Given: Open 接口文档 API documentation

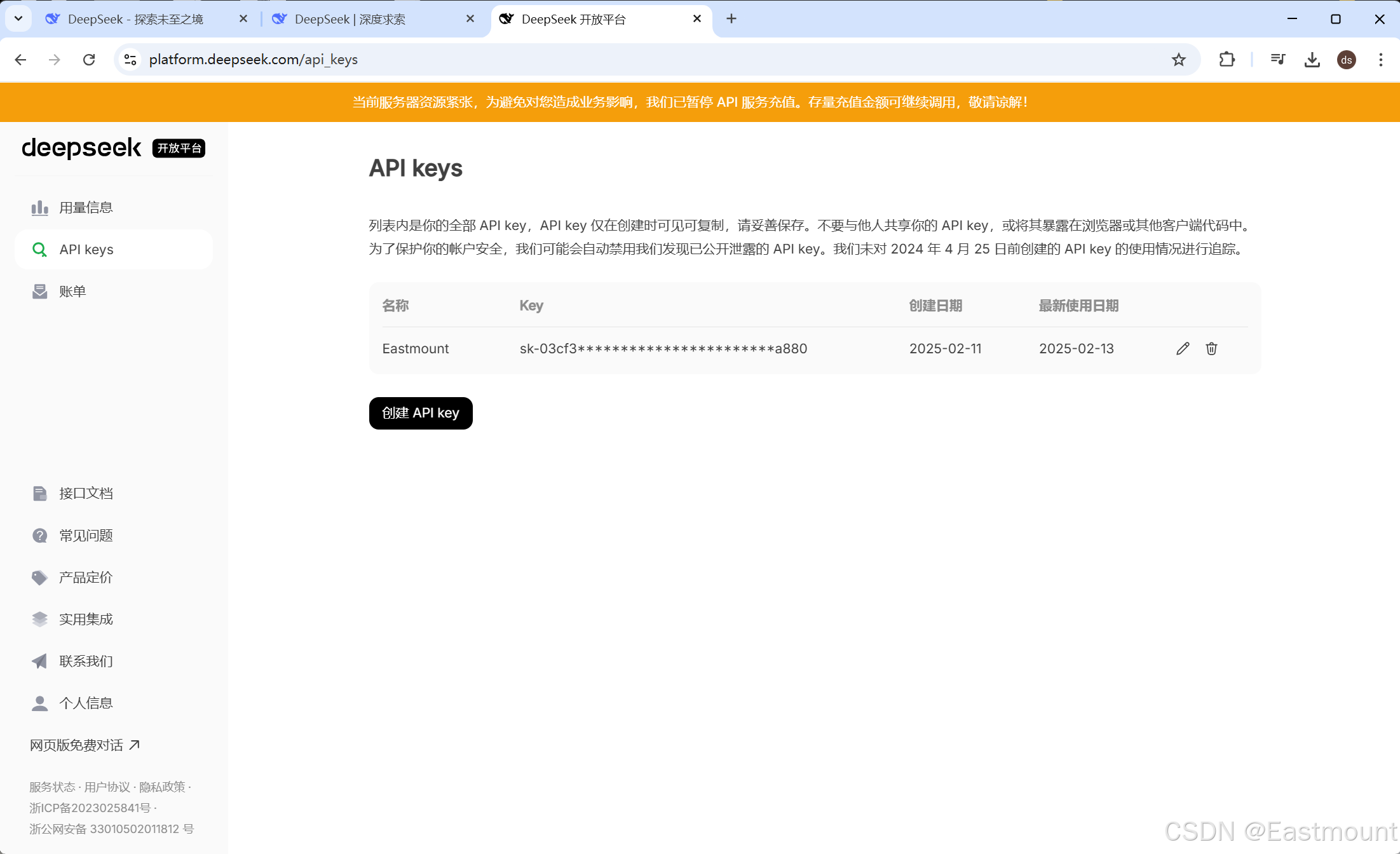Looking at the screenshot, I should pos(86,493).
